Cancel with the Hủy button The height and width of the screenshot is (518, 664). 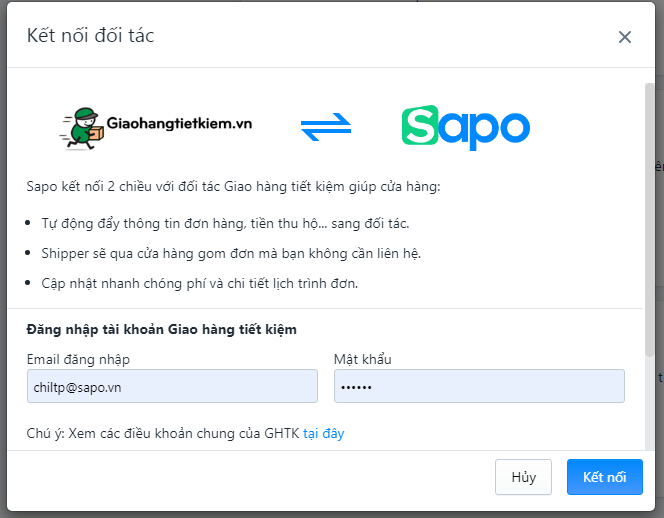[x=523, y=477]
